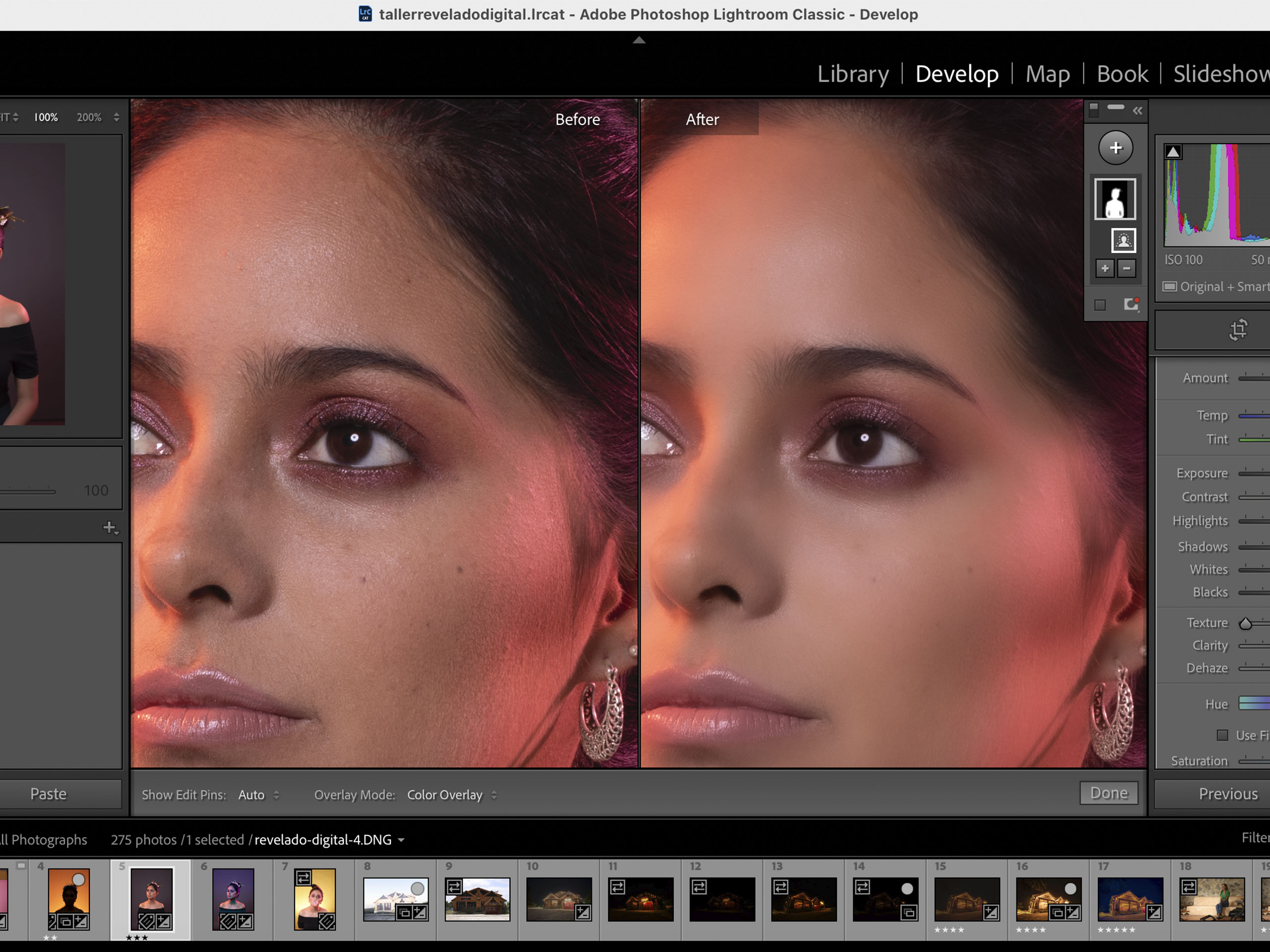Select filmstrip thumbnail 6 purple portrait
The height and width of the screenshot is (952, 1270).
tap(233, 899)
